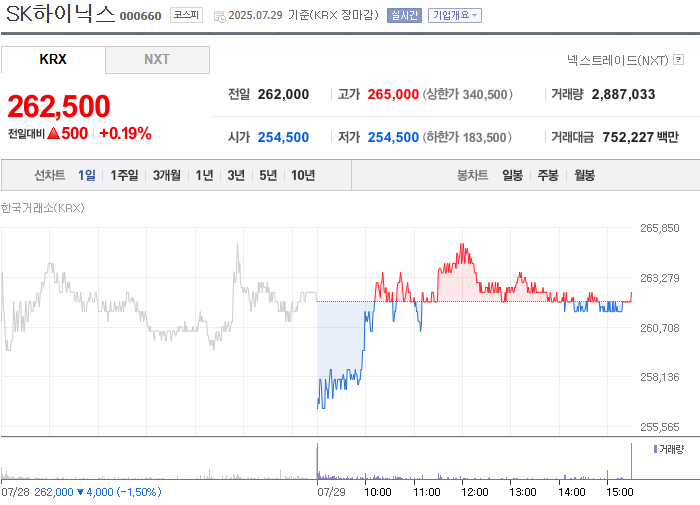Switch to the 일봉 candle chart

point(512,175)
